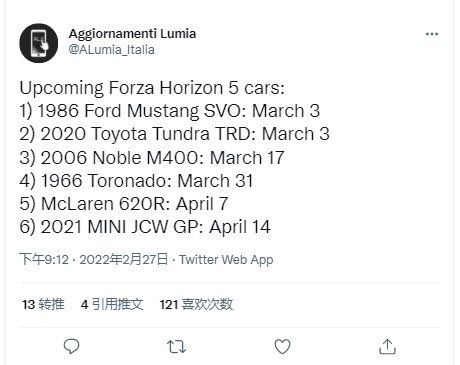Image resolution: width=460 pixels, height=365 pixels.
Task: Click the @ALumia_Italia handle
Action: 111,50
